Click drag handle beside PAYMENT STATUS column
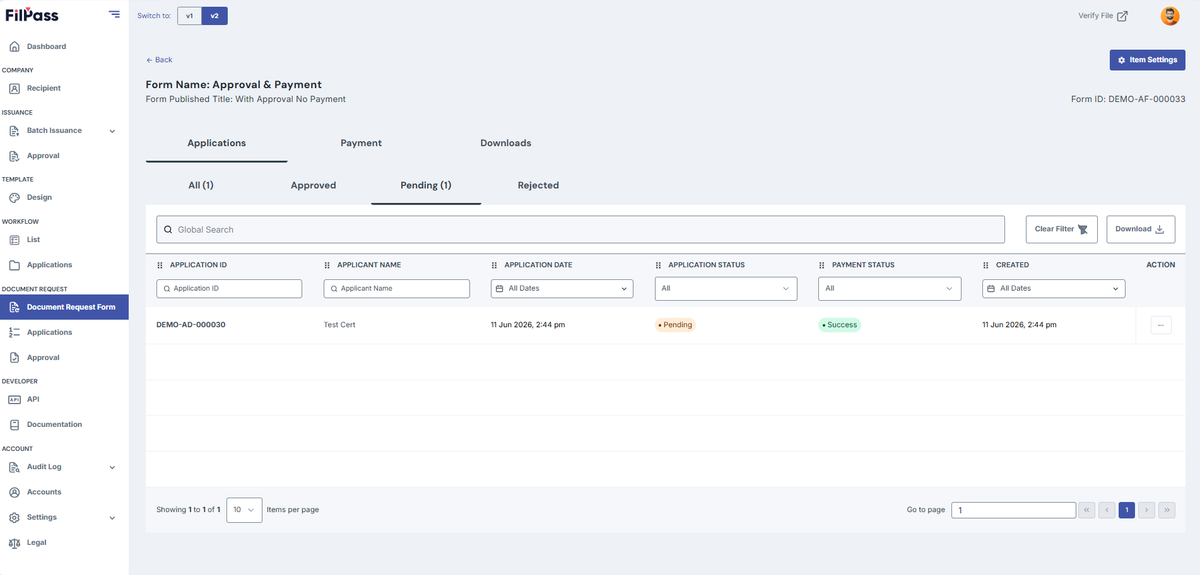The width and height of the screenshot is (1200, 575). (x=822, y=265)
